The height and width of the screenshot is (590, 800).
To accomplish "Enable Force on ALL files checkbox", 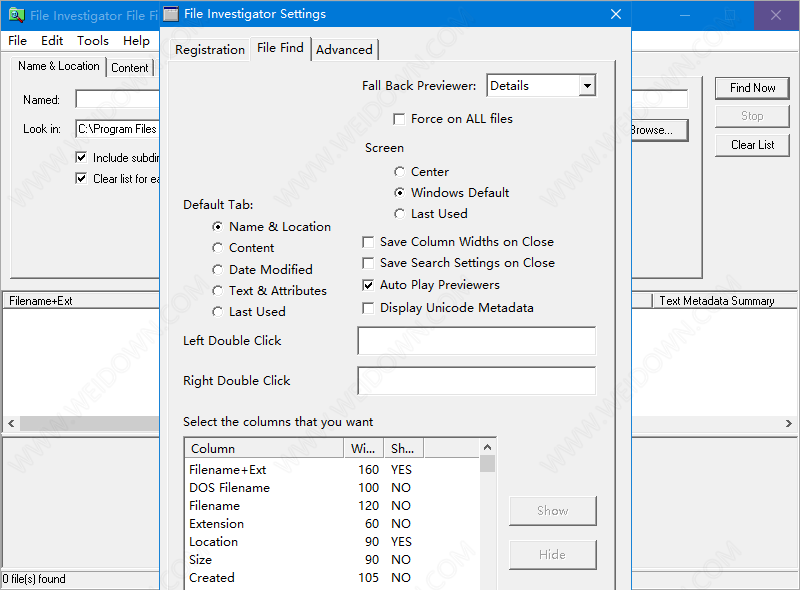I will (x=400, y=119).
